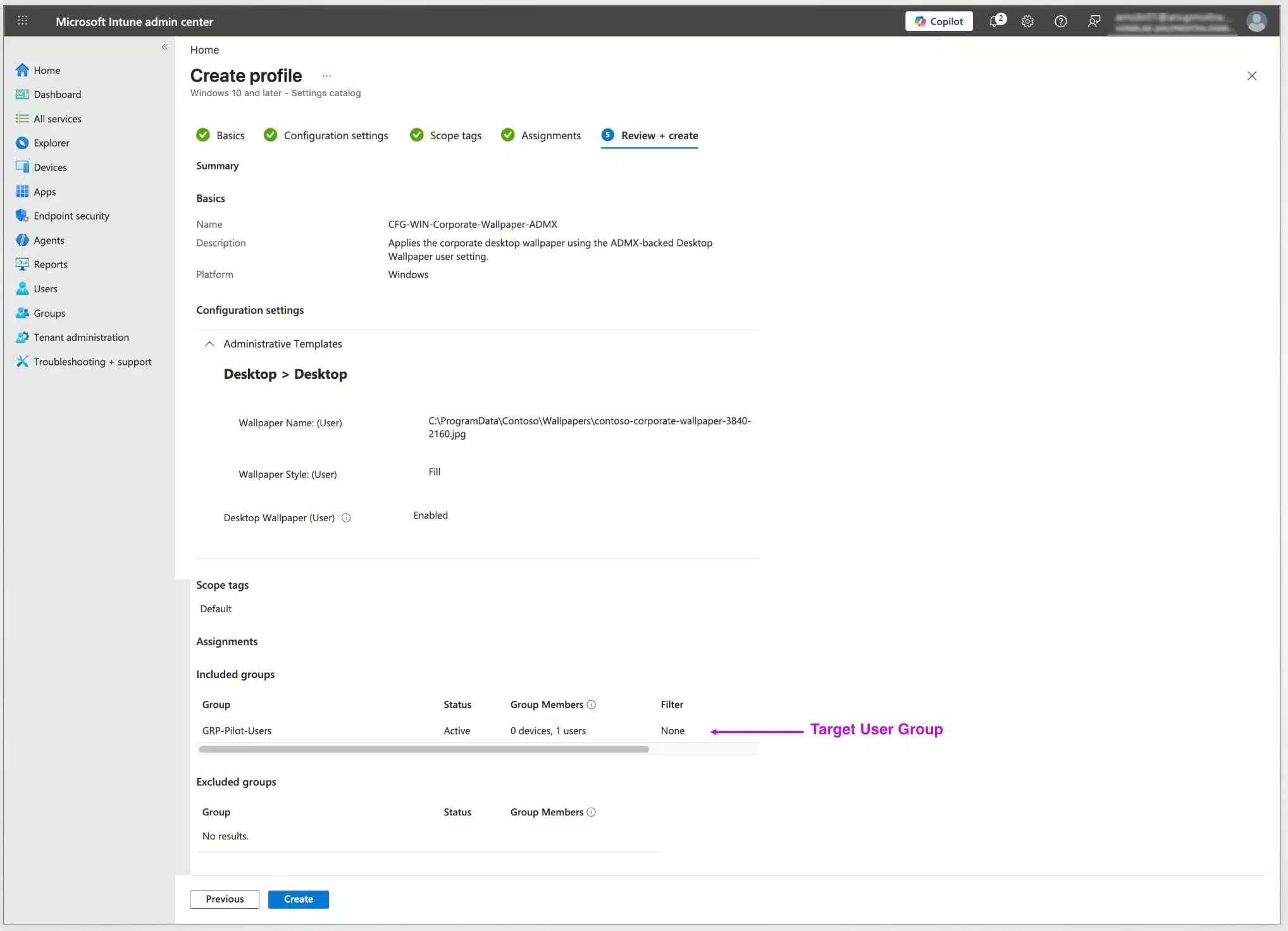Image resolution: width=1288 pixels, height=931 pixels.
Task: Switch to the Assignments step
Action: [541, 135]
